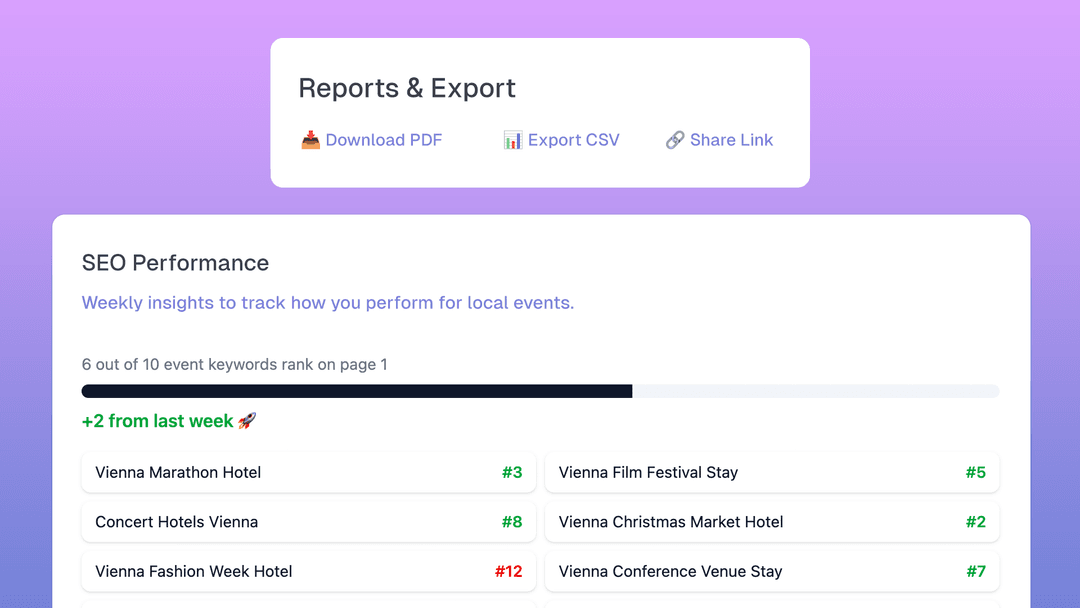This screenshot has height=608, width=1080.
Task: Click the 'Weekly insights' subtitle text
Action: point(328,302)
